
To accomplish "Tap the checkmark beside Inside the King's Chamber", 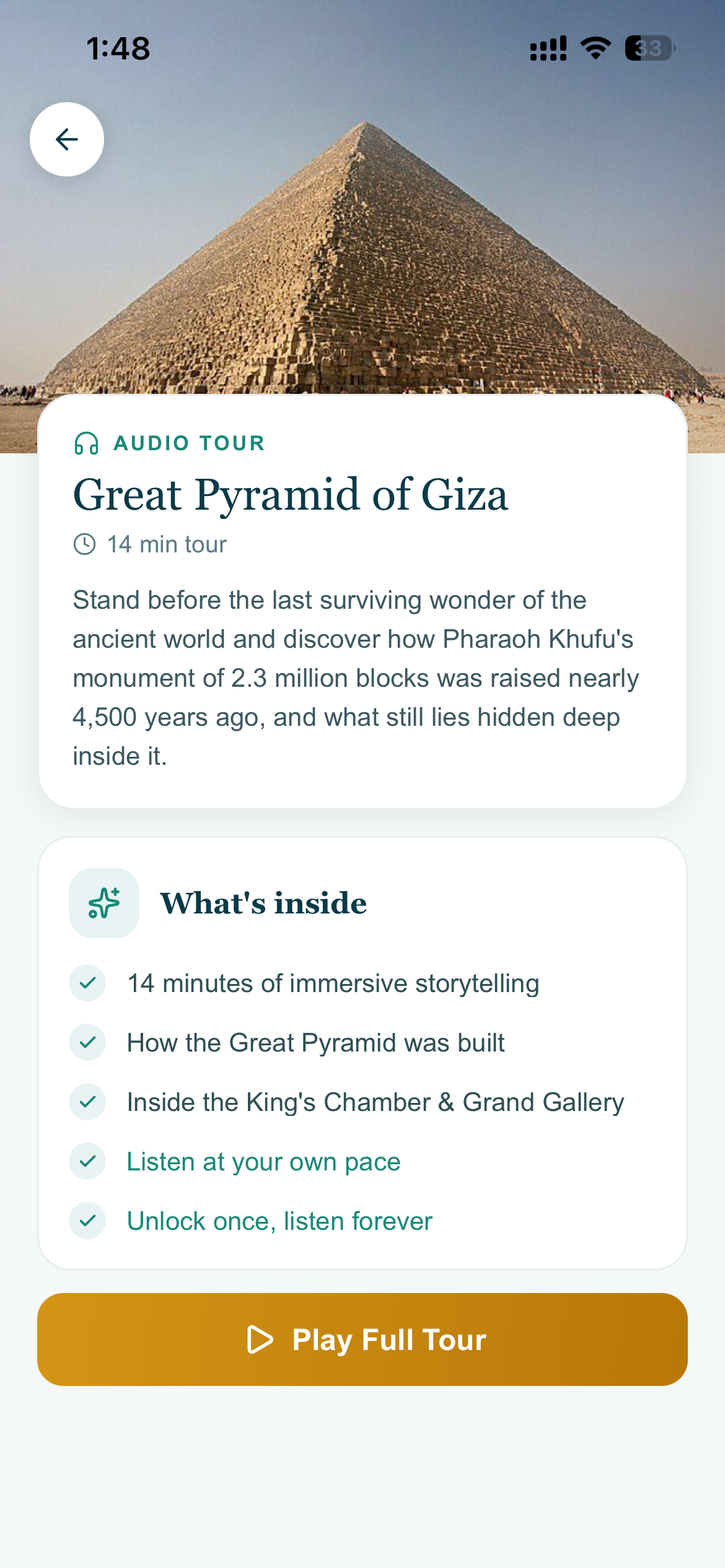I will [x=87, y=1102].
